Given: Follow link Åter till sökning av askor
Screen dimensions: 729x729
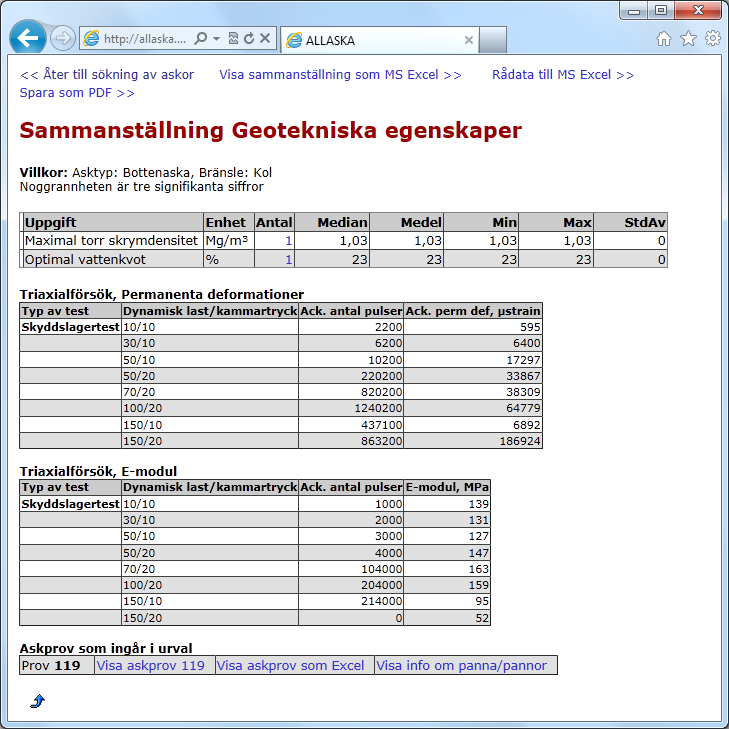Looking at the screenshot, I should pos(107,75).
